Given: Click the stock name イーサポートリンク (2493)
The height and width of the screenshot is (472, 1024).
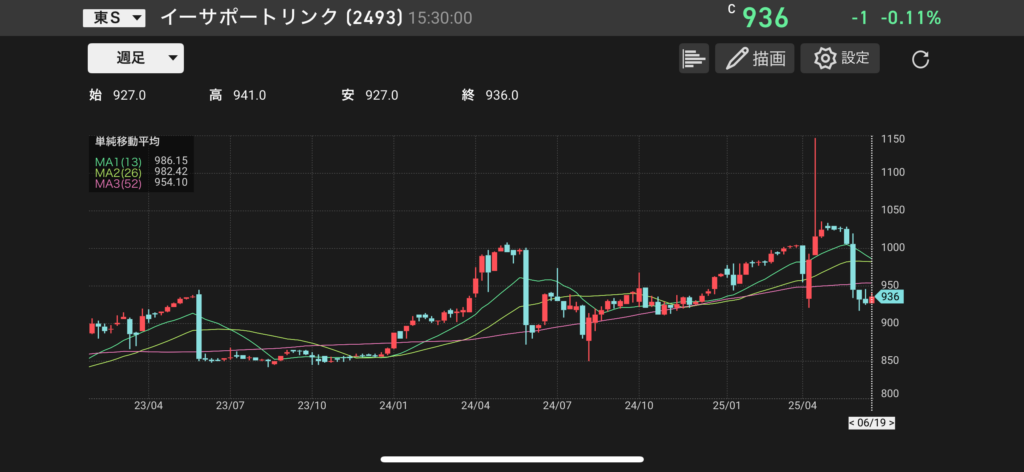Looking at the screenshot, I should 281,18.
